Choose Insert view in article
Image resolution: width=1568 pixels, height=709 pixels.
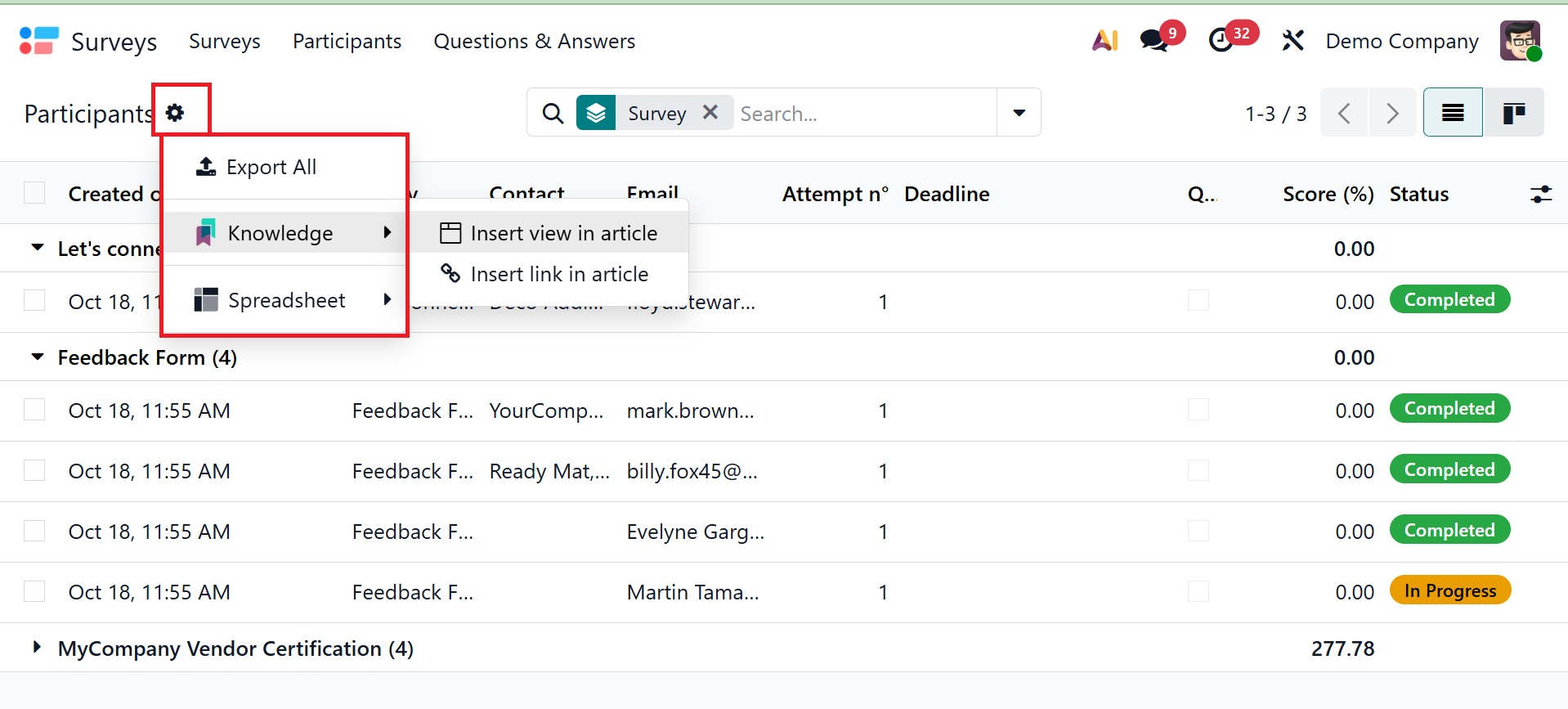click(x=563, y=234)
